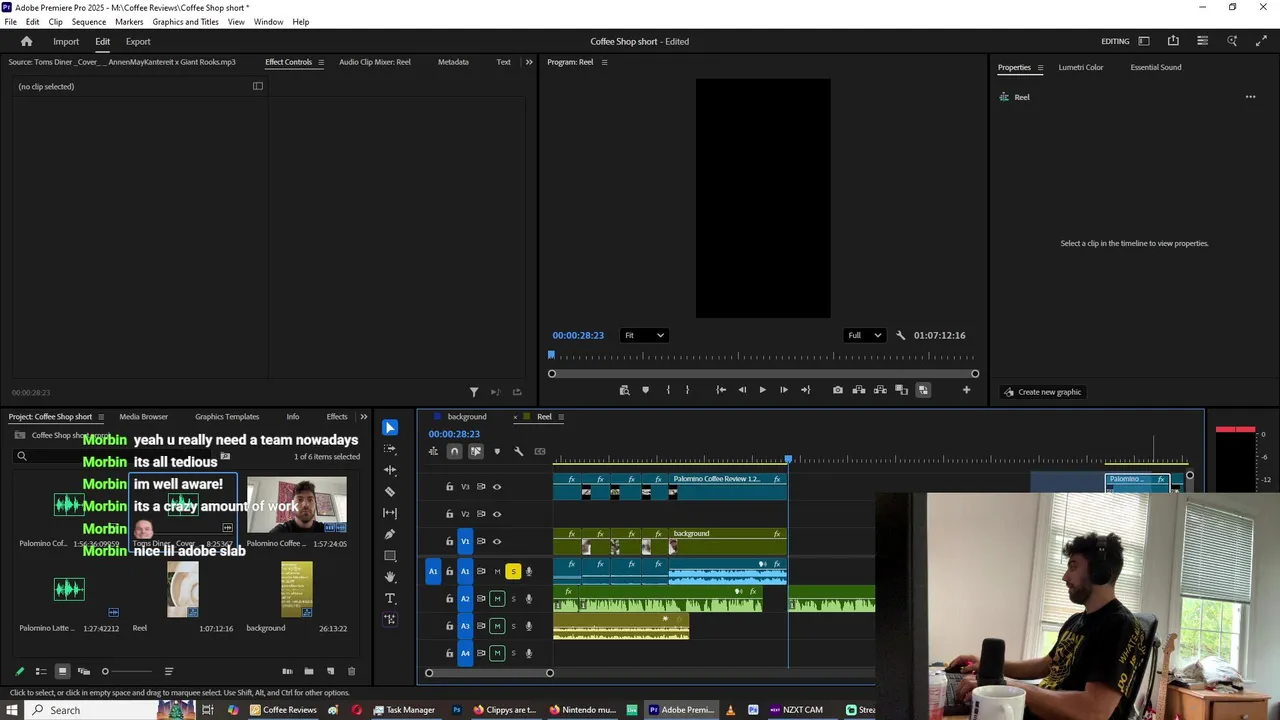Open the Reel sequence tab menu
The image size is (1280, 720).
tap(561, 417)
